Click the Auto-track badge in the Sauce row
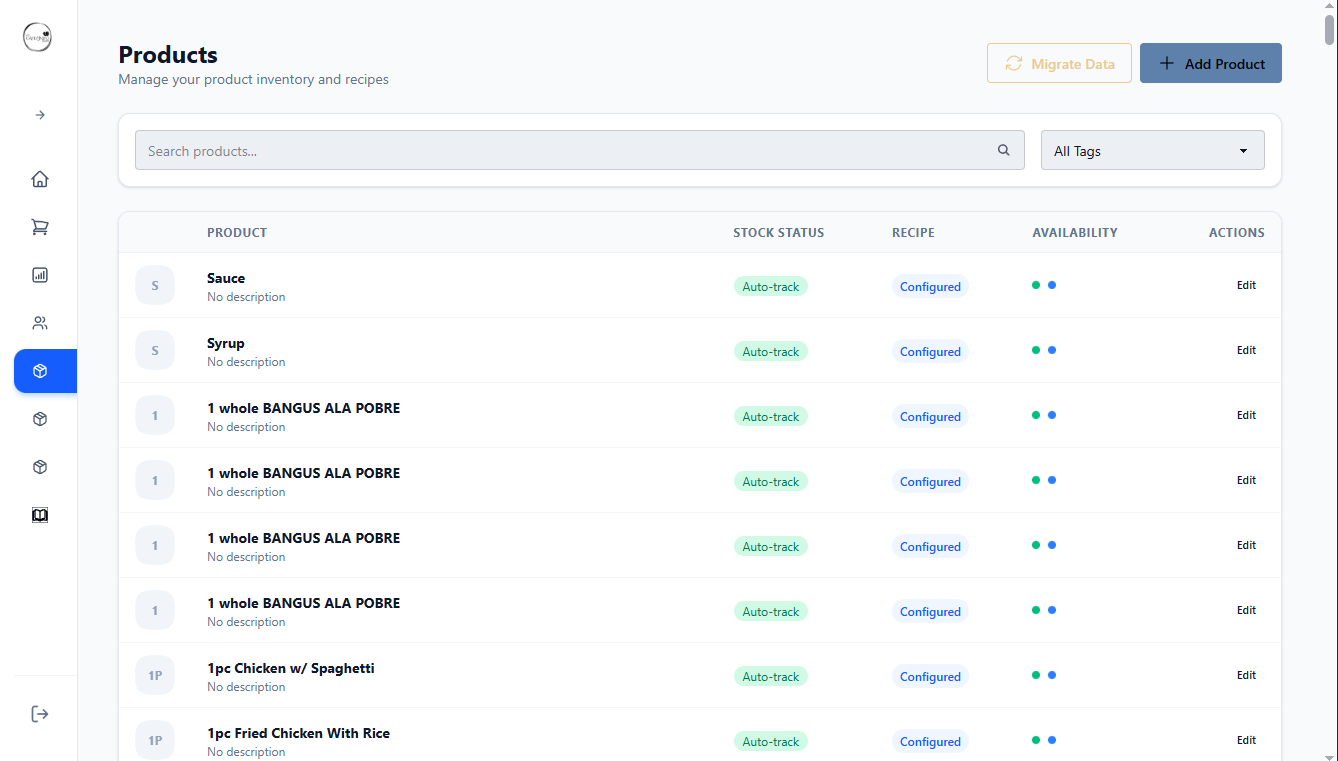Image resolution: width=1338 pixels, height=761 pixels. 771,286
